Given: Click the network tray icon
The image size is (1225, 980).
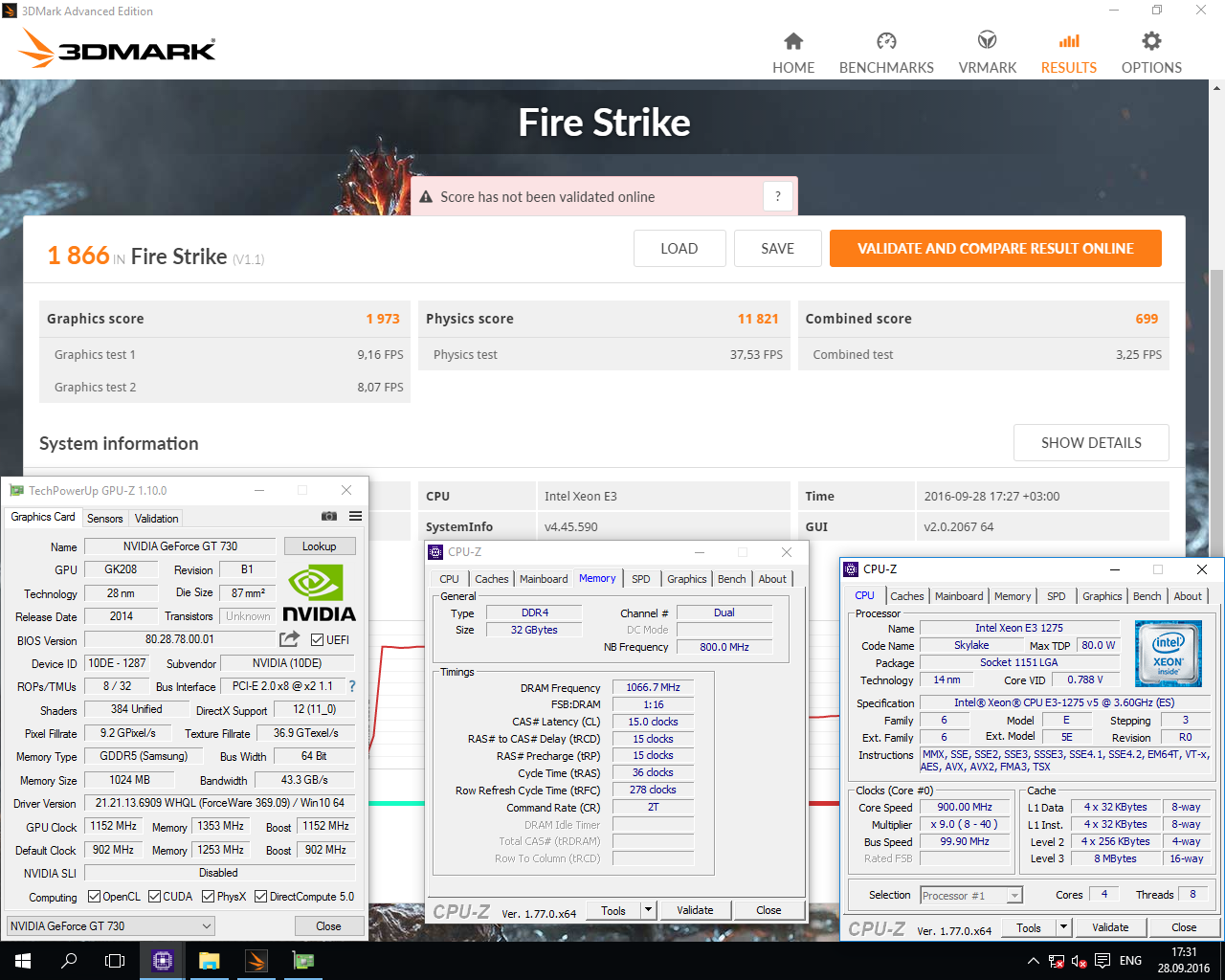Looking at the screenshot, I should [1057, 961].
